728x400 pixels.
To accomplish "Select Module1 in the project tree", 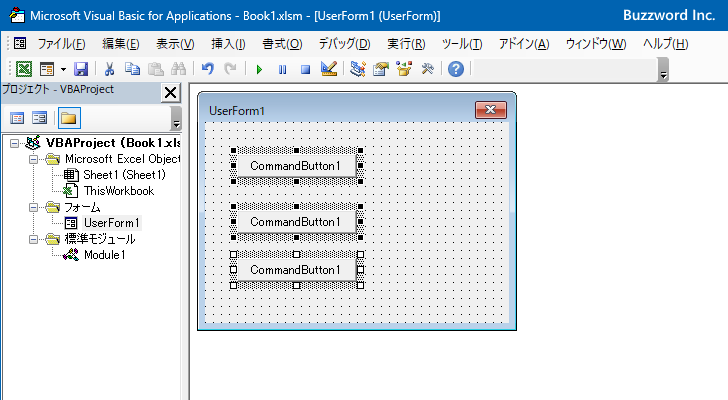I will 104,255.
